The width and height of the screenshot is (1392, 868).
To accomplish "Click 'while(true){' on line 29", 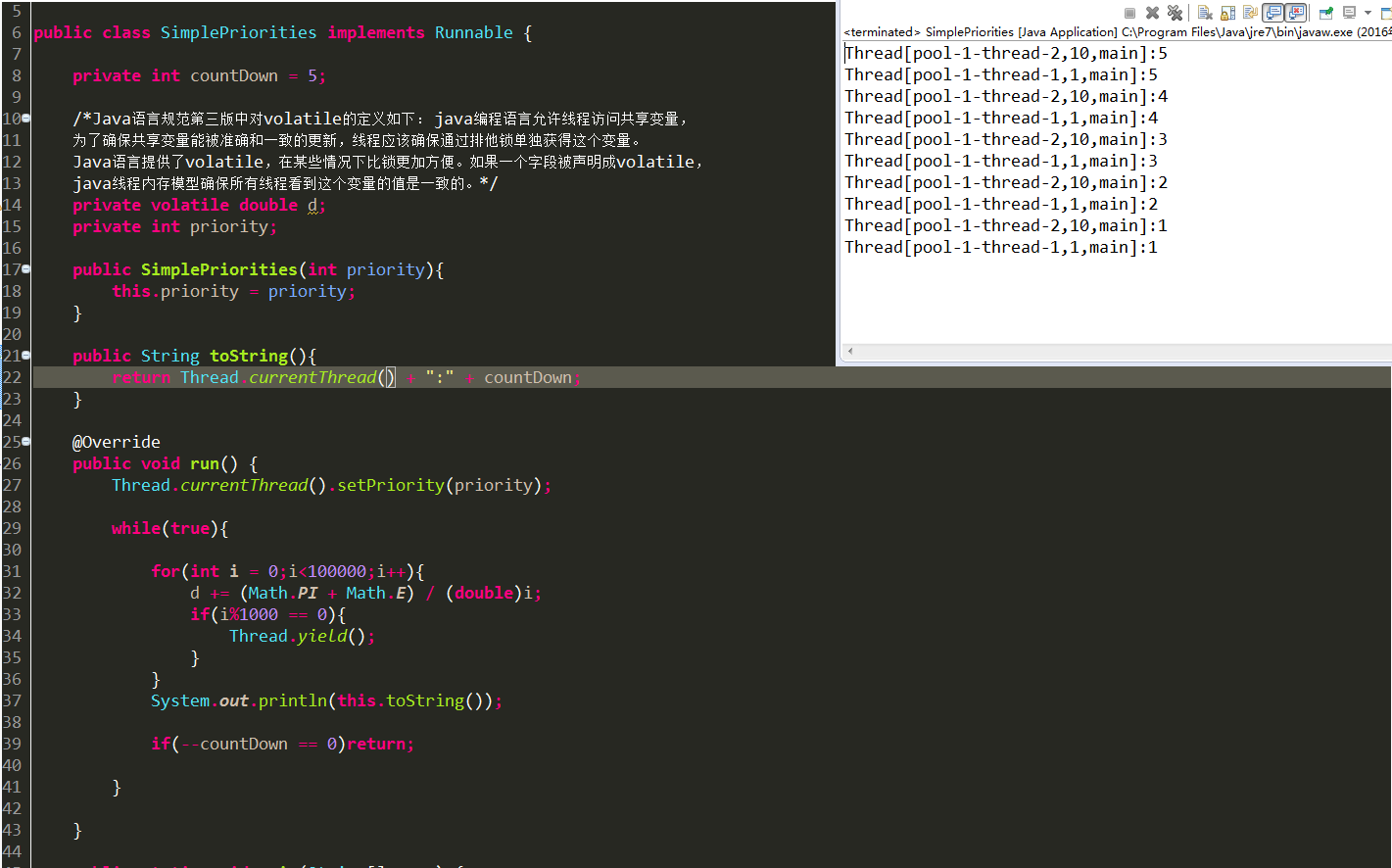I will [x=170, y=528].
